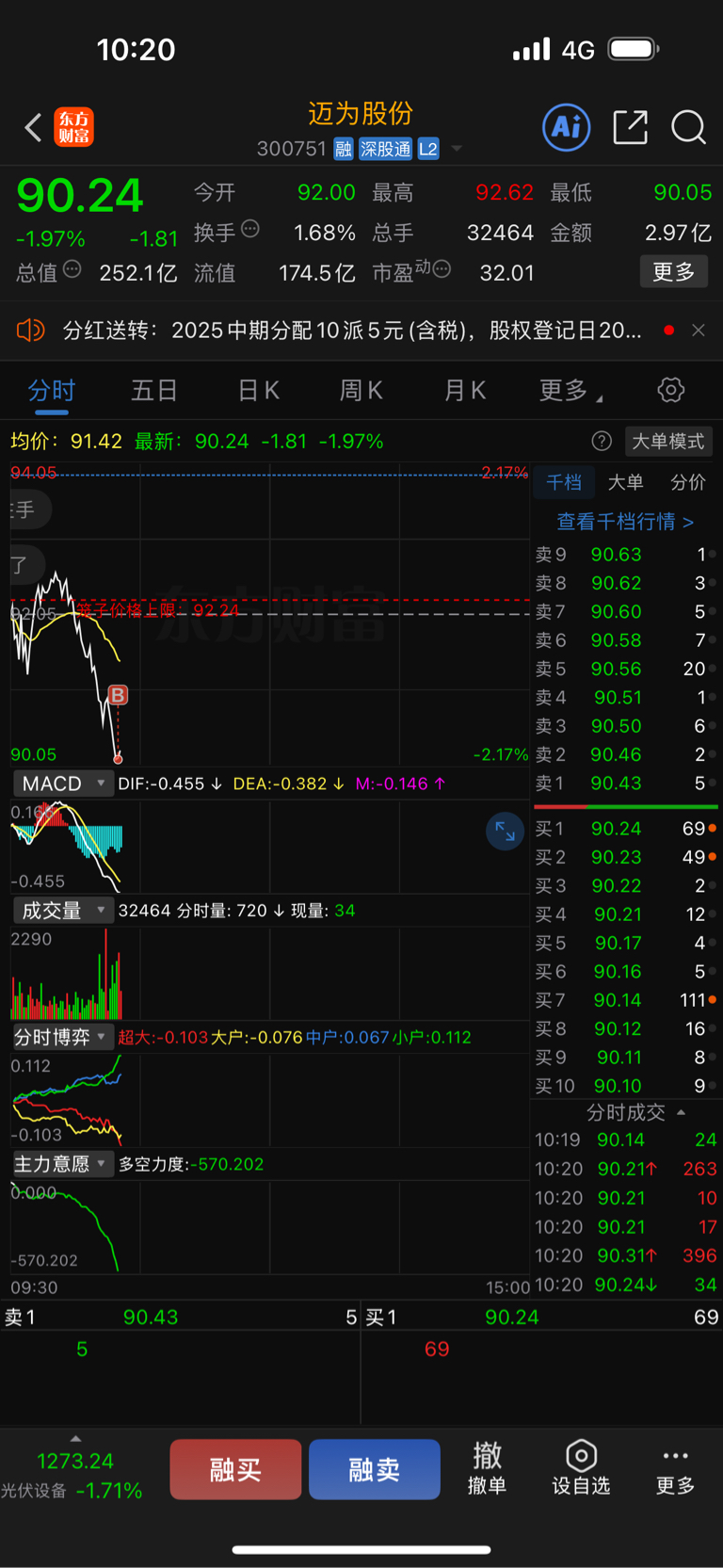Image resolution: width=723 pixels, height=1568 pixels.
Task: Tap the B buy marker on chart
Action: (118, 695)
